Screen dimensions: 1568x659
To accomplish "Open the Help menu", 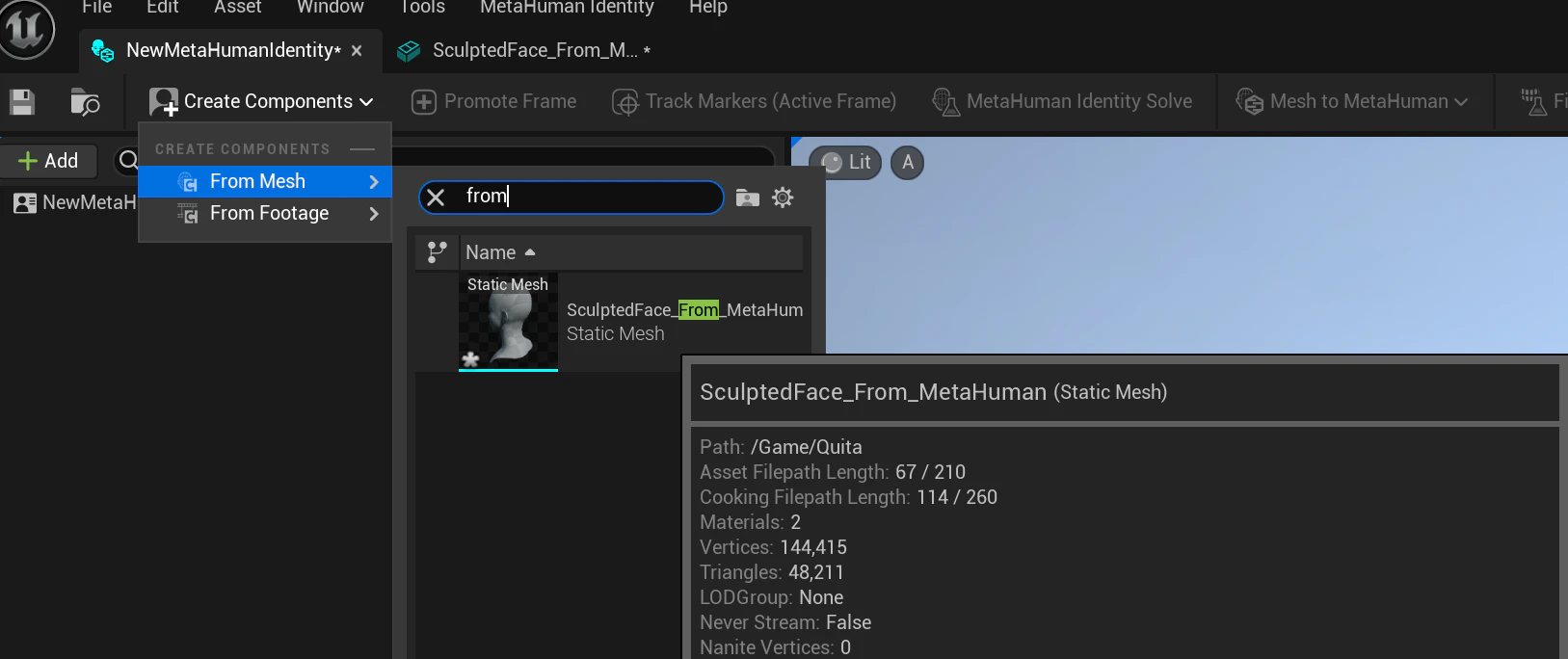I will pyautogui.click(x=707, y=8).
